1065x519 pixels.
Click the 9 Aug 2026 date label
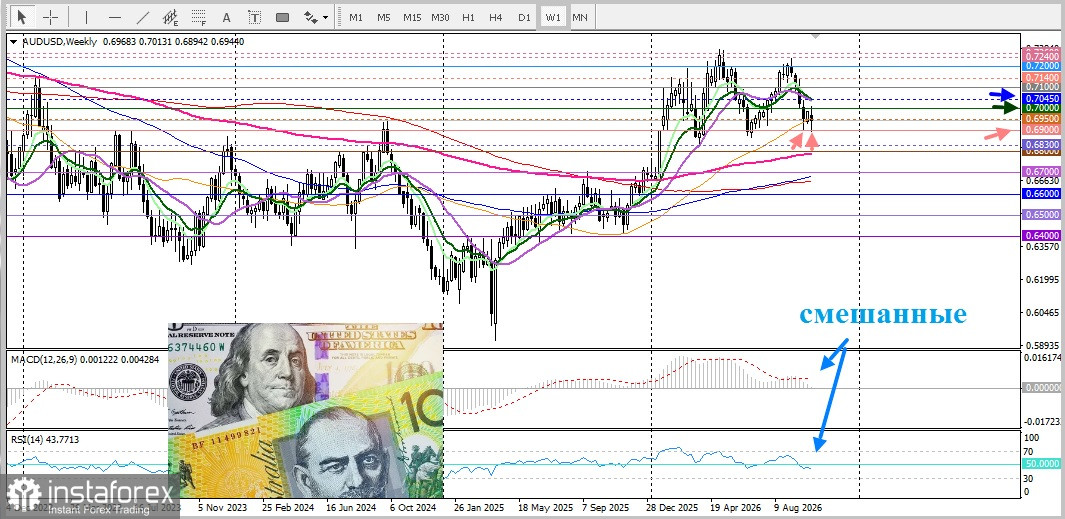799,507
